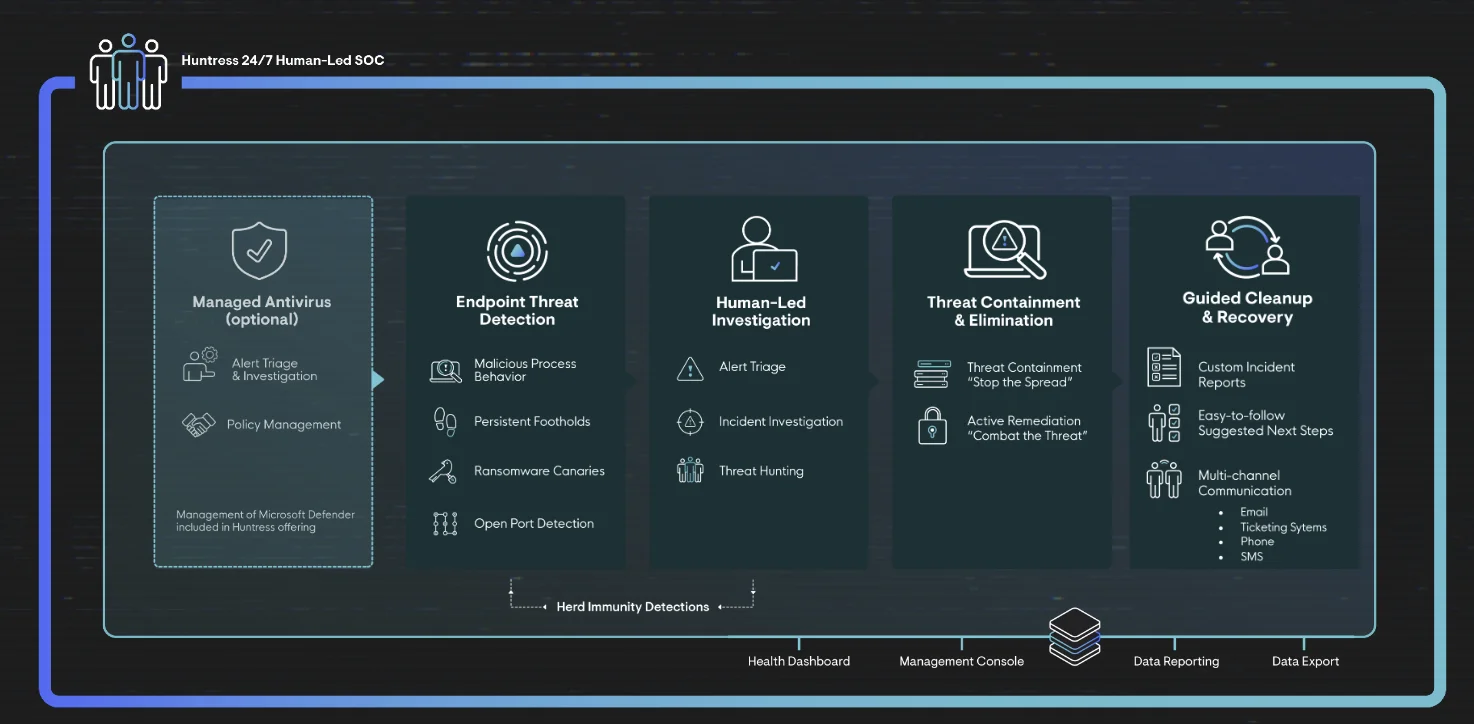Select the Incident Investigation crosshair icon
Viewport: 1474px width, 724px height.
pos(690,422)
